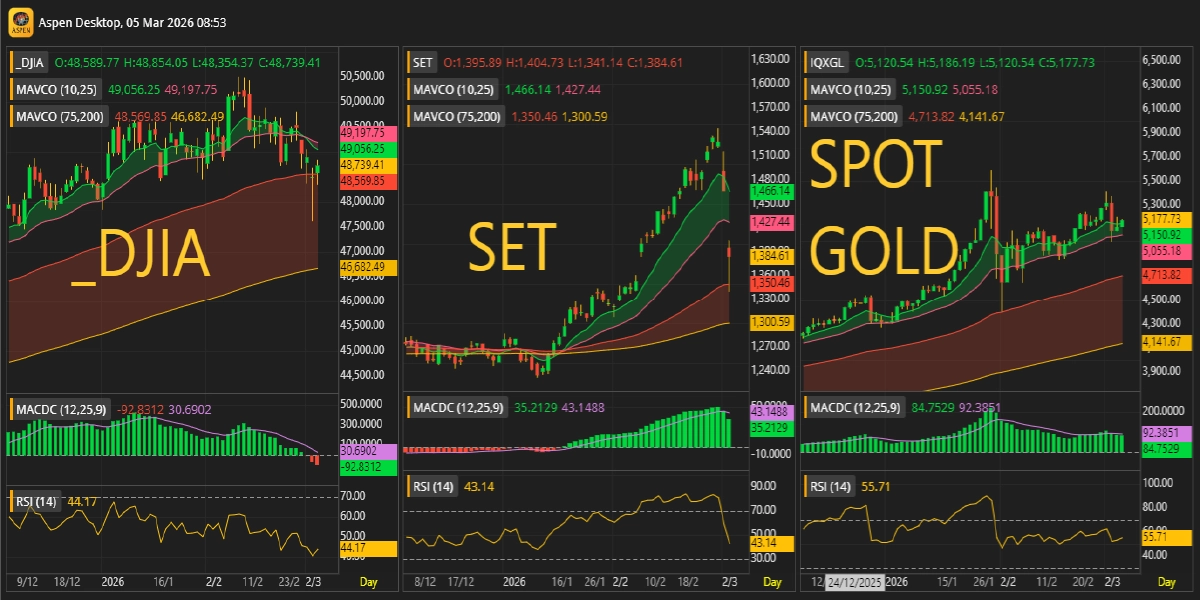
Task: Click the Day timeframe on DJIA chart
Action: click(x=368, y=581)
